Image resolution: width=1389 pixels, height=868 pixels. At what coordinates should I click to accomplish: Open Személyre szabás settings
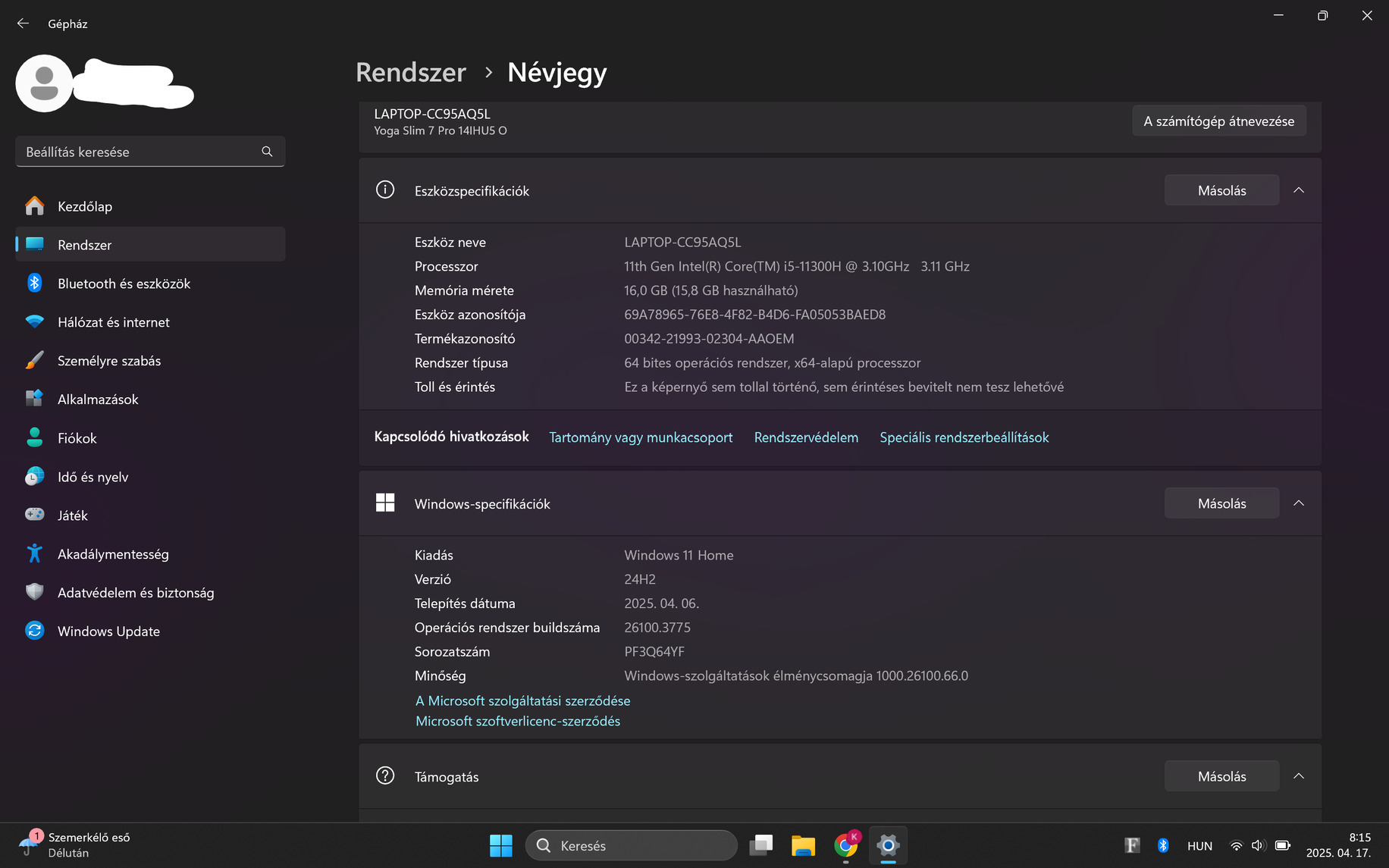click(150, 361)
